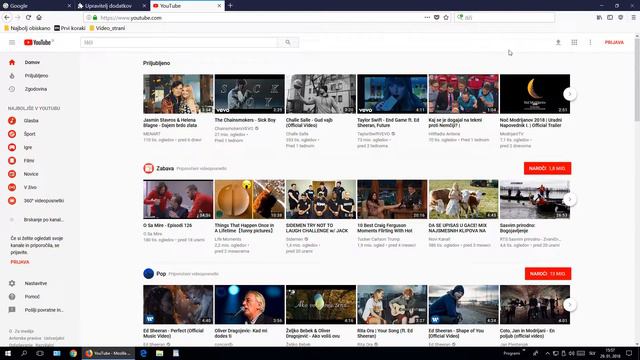640x360 pixels.
Task: Click the Firefox search box
Action: tap(505, 18)
